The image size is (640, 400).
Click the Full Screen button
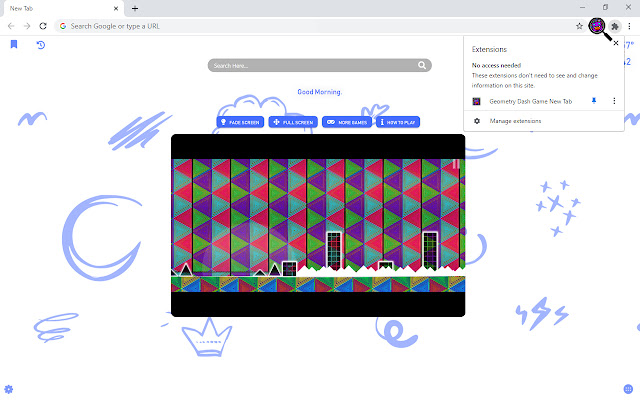coord(293,122)
